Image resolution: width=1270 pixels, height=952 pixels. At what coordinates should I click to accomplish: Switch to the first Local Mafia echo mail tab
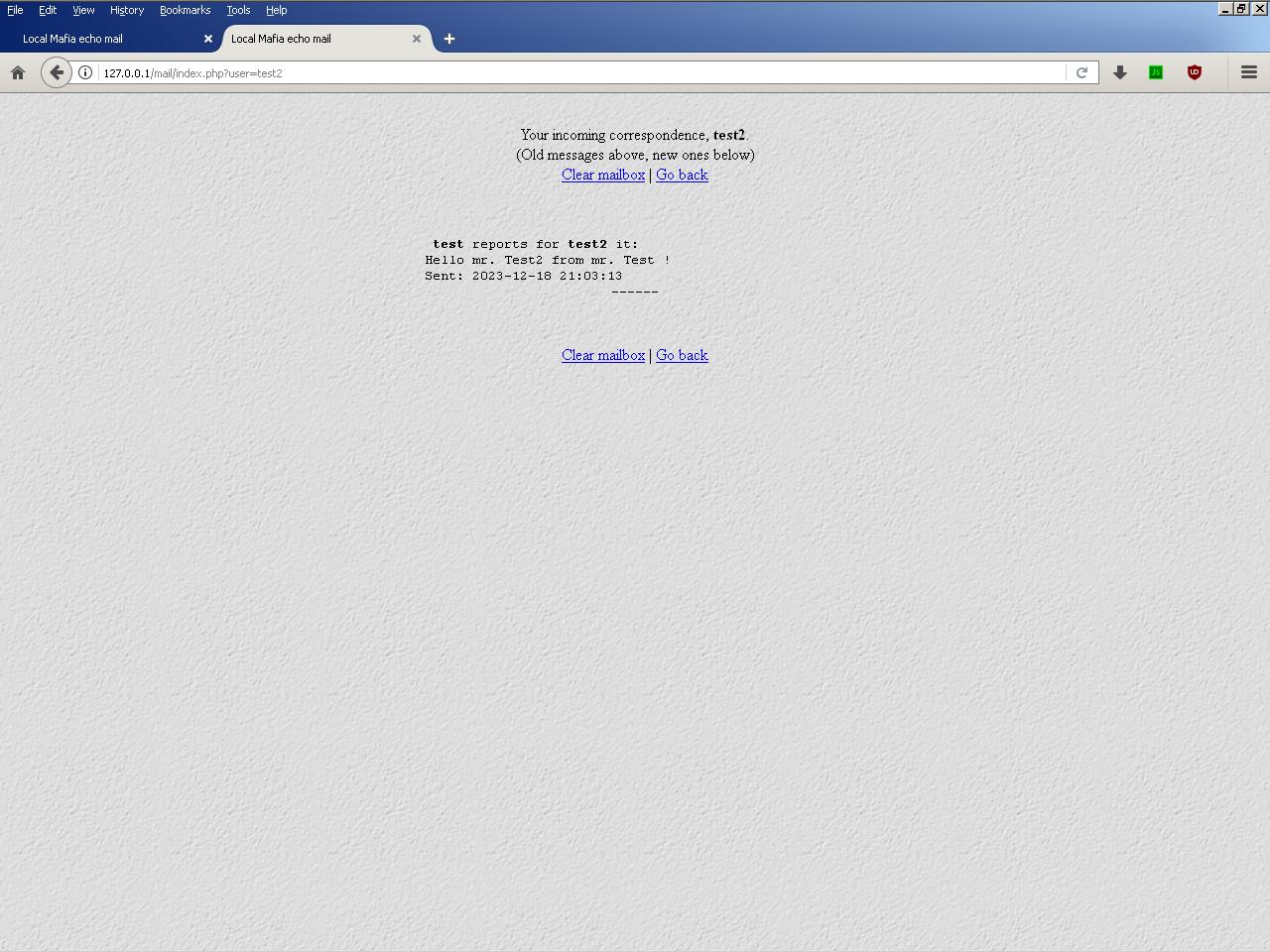[99, 39]
